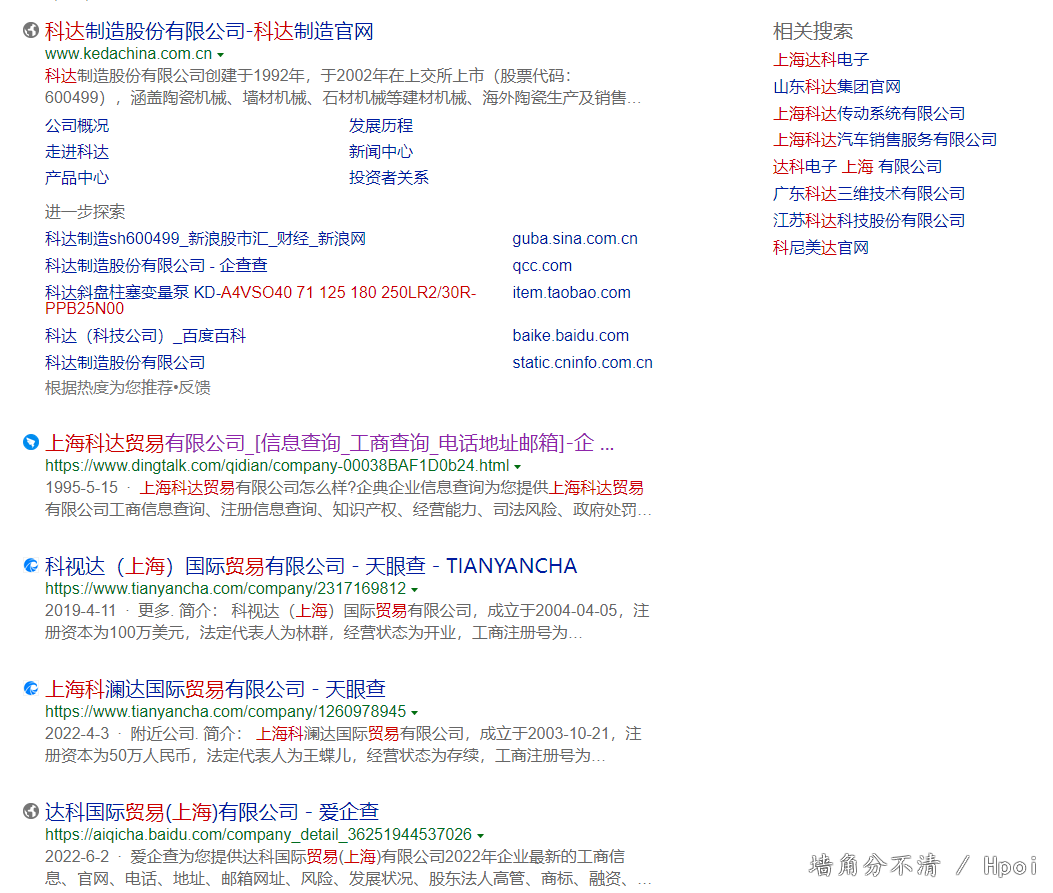1053x893 pixels.
Task: Go to the 投资者关系 sitelink
Action: (388, 178)
